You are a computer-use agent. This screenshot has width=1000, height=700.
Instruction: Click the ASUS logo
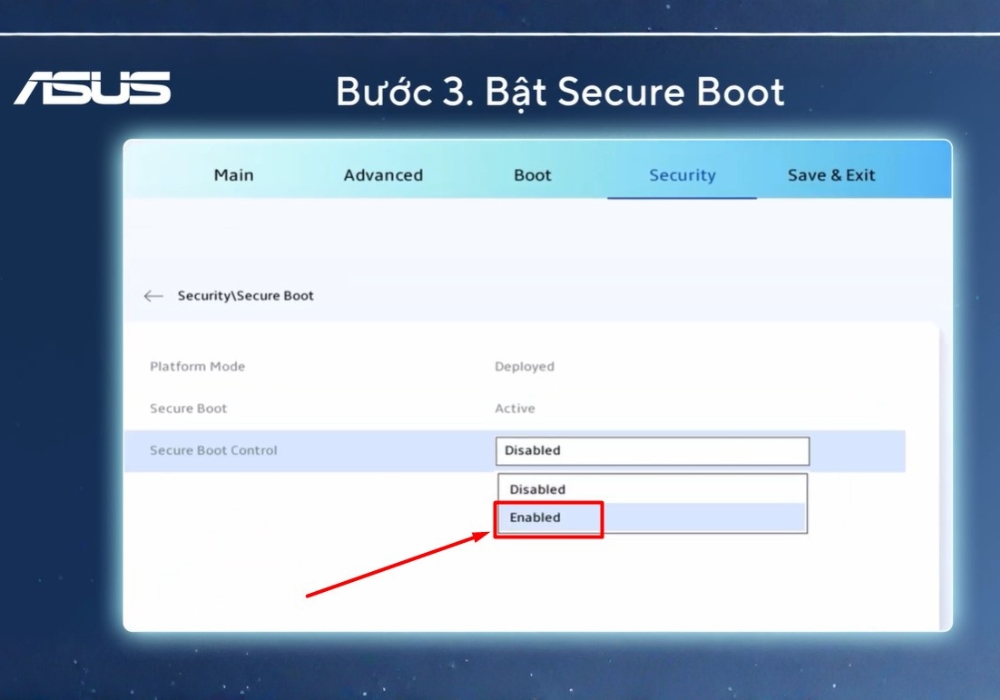click(x=92, y=88)
